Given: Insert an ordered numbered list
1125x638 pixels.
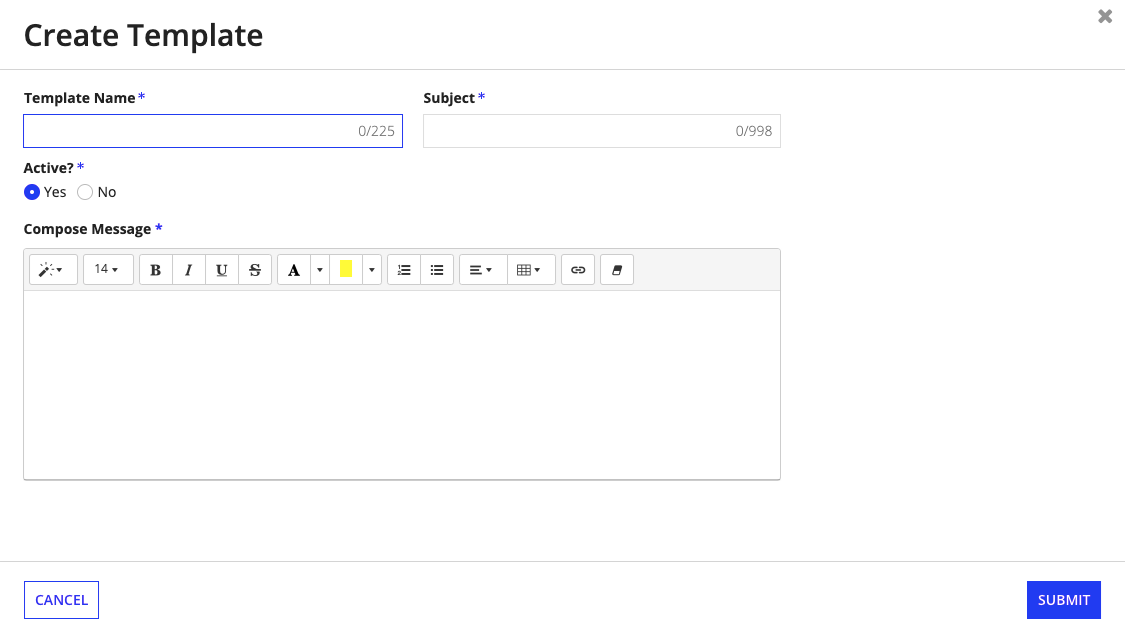Looking at the screenshot, I should [x=404, y=270].
